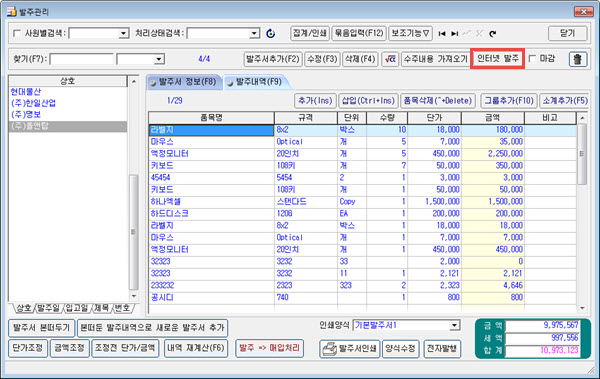
Task: Select the 하드디스크 item row
Action: coord(362,213)
